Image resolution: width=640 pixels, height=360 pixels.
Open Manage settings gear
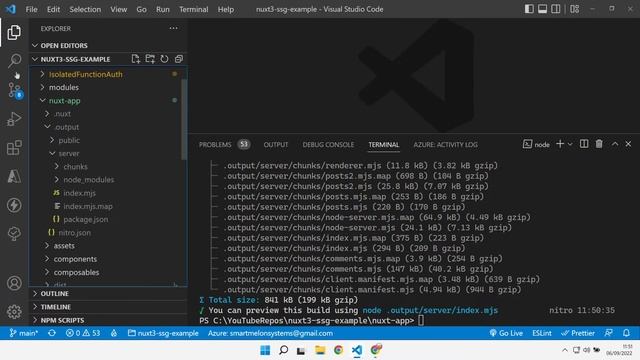click(14, 312)
